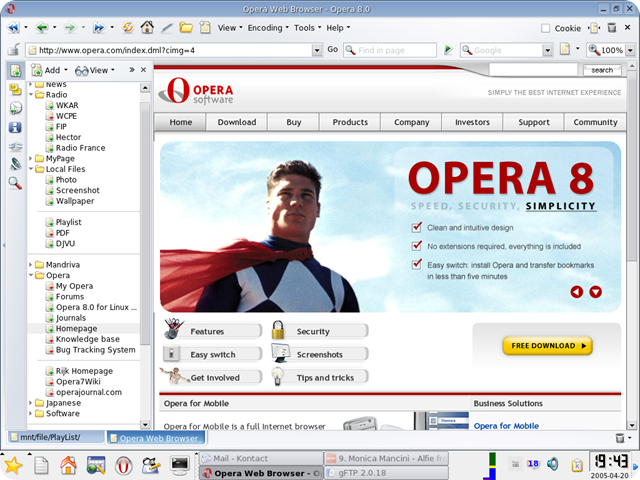
Task: Switch to the mnt/file/PlayList/ tab
Action: pos(56,437)
